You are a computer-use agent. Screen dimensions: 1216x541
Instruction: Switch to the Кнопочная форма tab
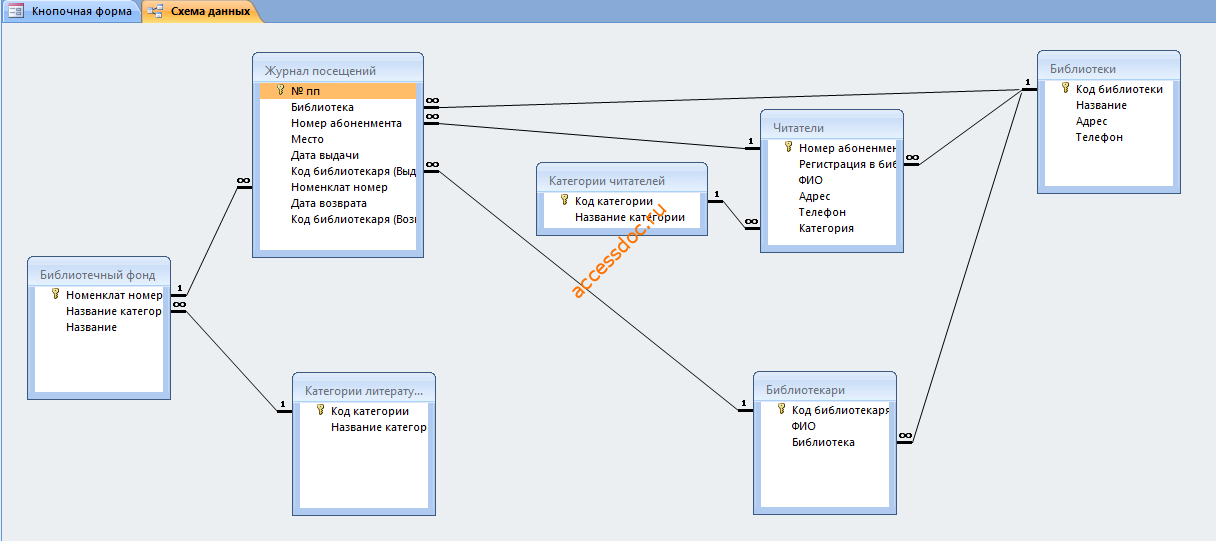pyautogui.click(x=70, y=12)
